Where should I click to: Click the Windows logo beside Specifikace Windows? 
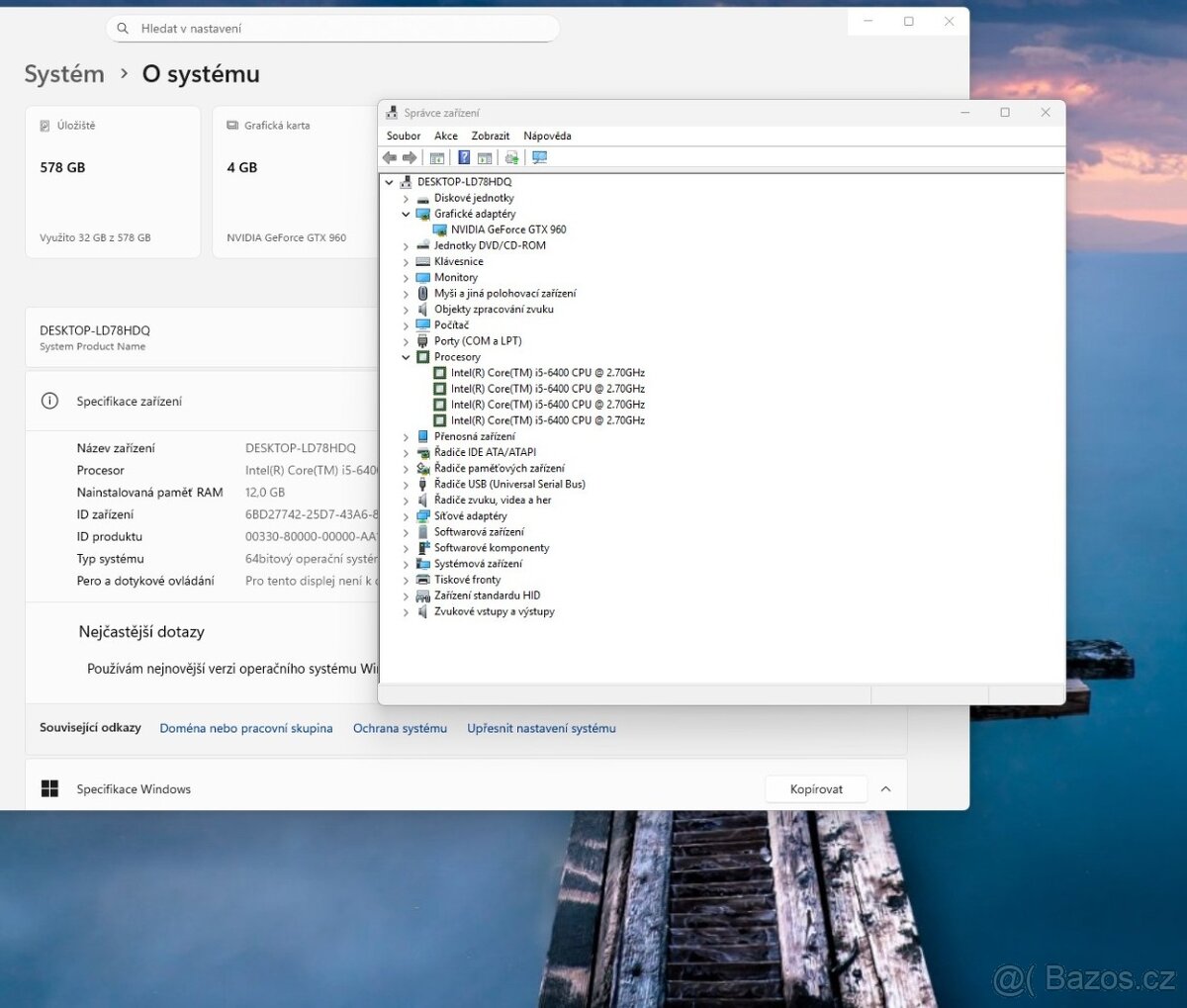[49, 788]
